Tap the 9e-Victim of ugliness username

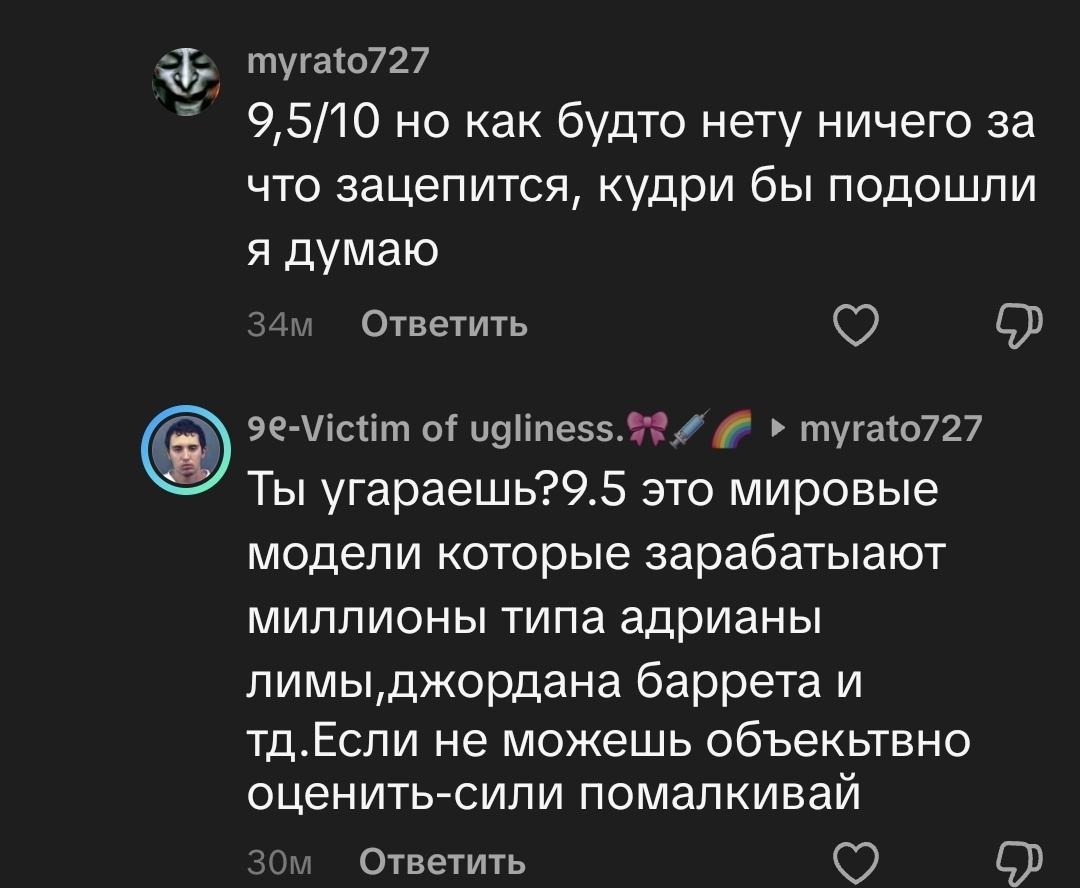pyautogui.click(x=433, y=429)
